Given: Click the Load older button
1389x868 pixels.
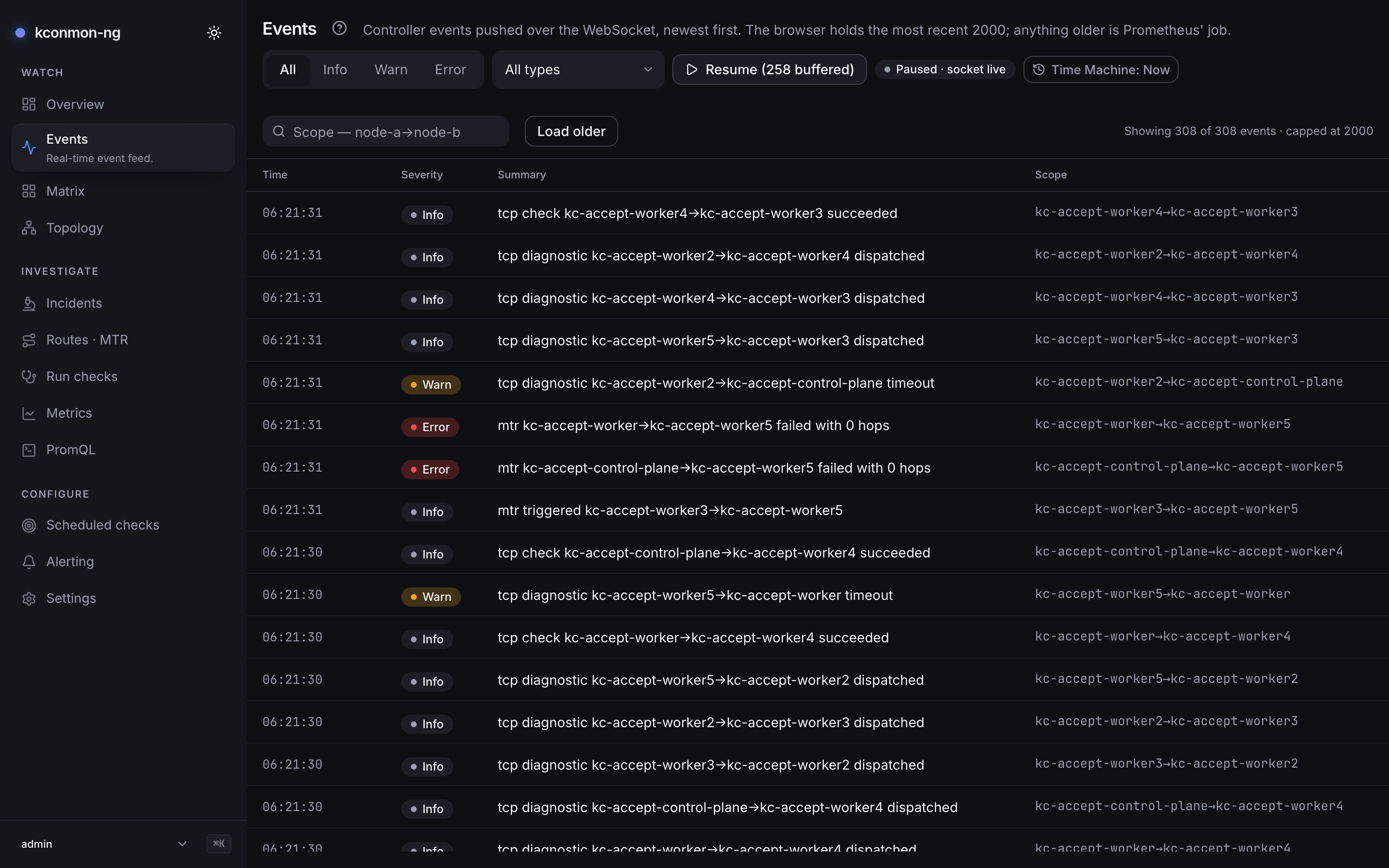Looking at the screenshot, I should click(571, 132).
